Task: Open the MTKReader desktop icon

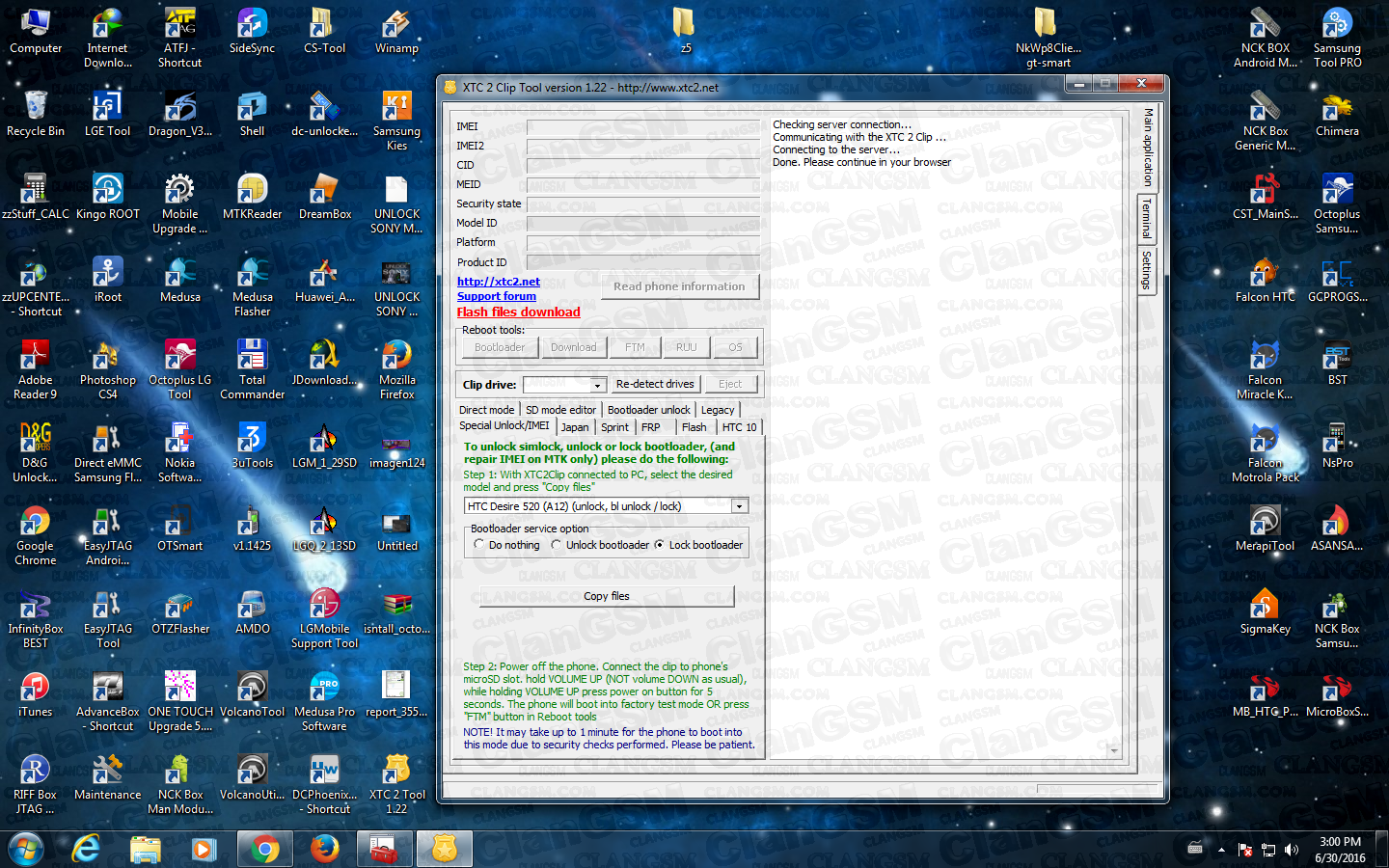Action: (252, 197)
